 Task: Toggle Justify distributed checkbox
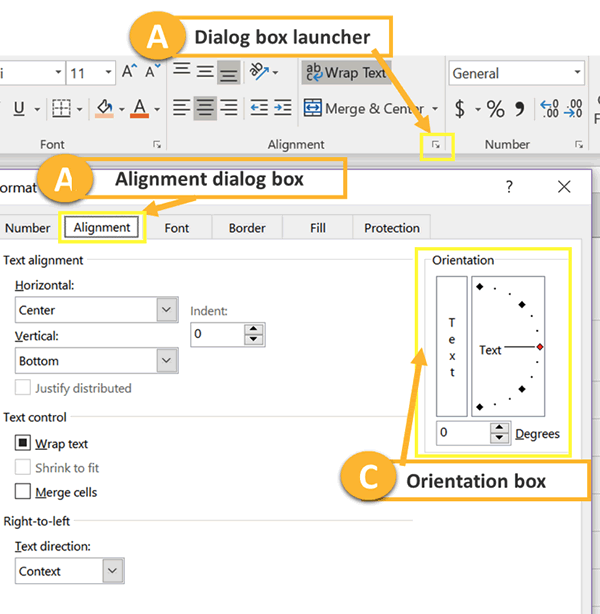tap(23, 388)
